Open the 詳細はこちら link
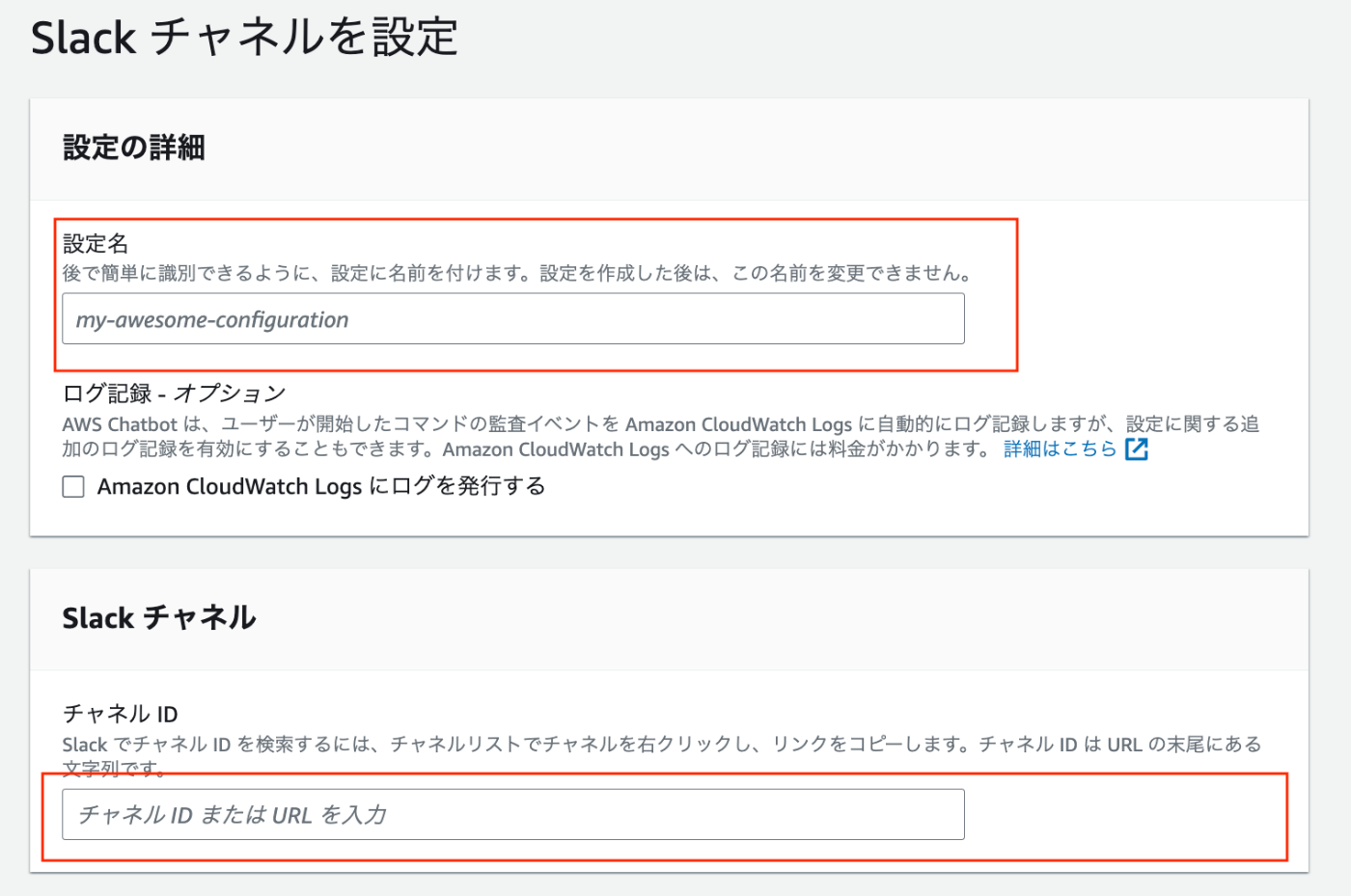This screenshot has width=1351, height=896. click(x=1060, y=449)
